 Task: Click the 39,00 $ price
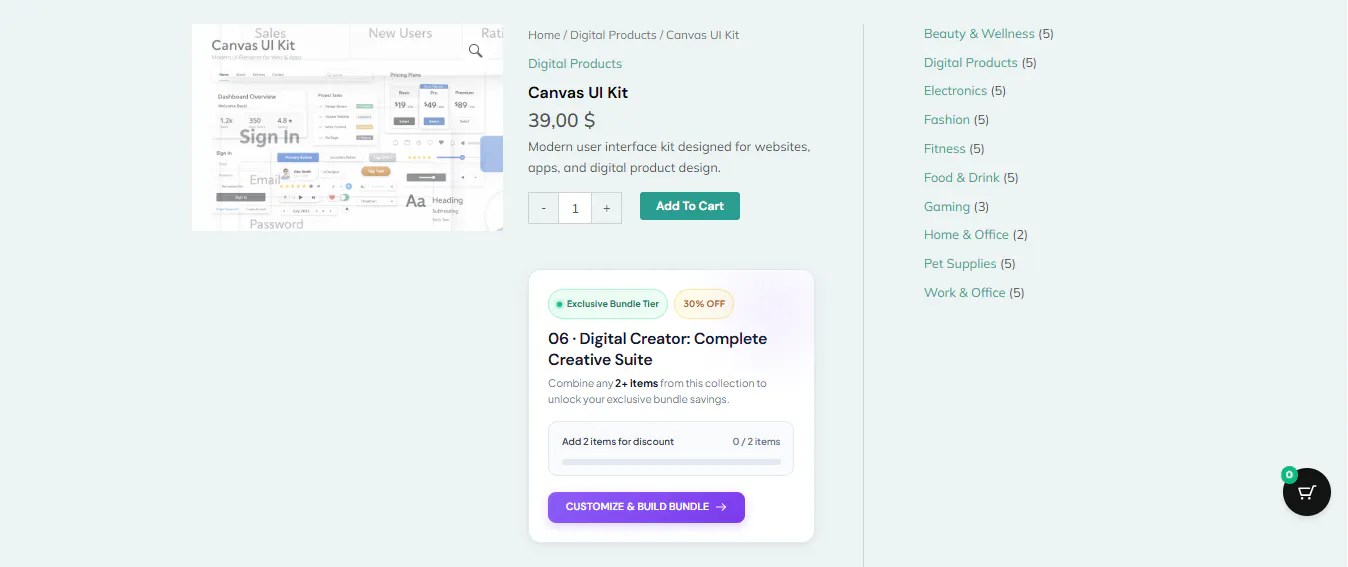[x=562, y=121]
